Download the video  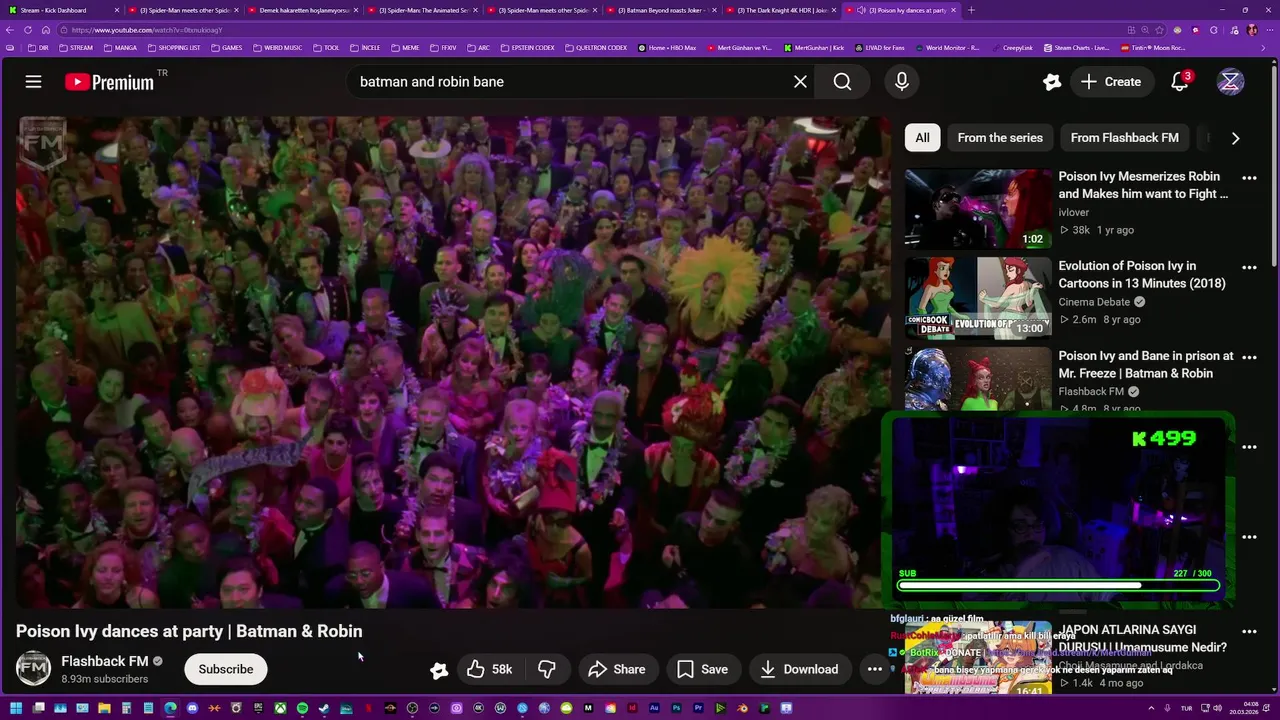point(798,669)
